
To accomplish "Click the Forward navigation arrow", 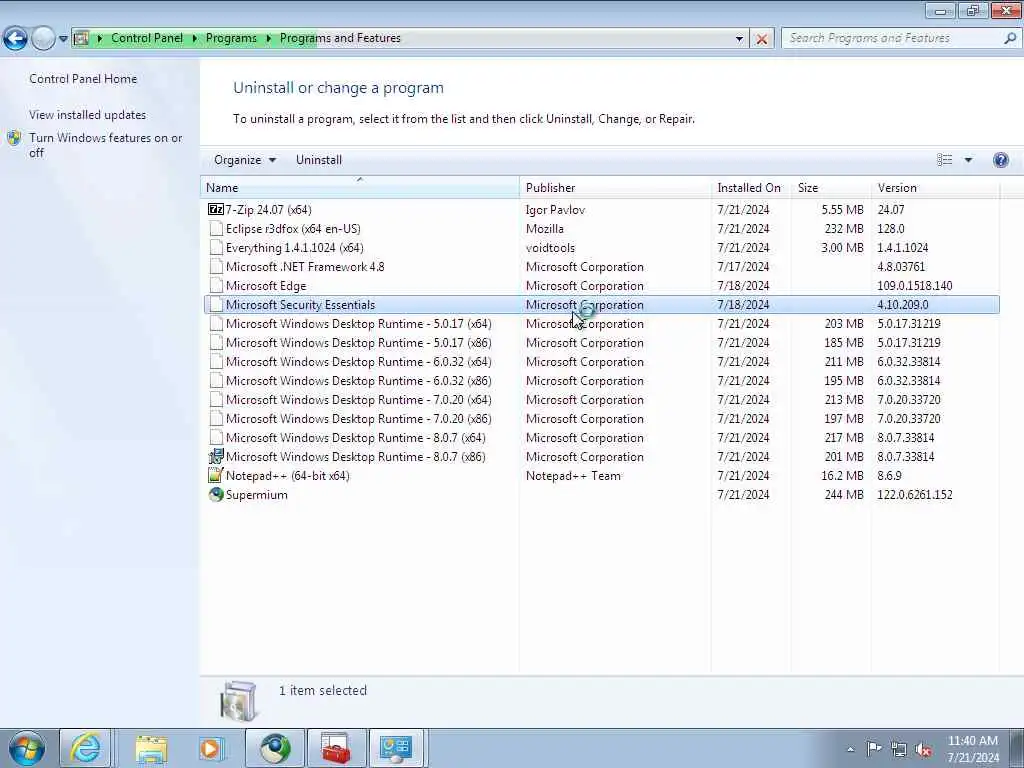I will coord(43,39).
